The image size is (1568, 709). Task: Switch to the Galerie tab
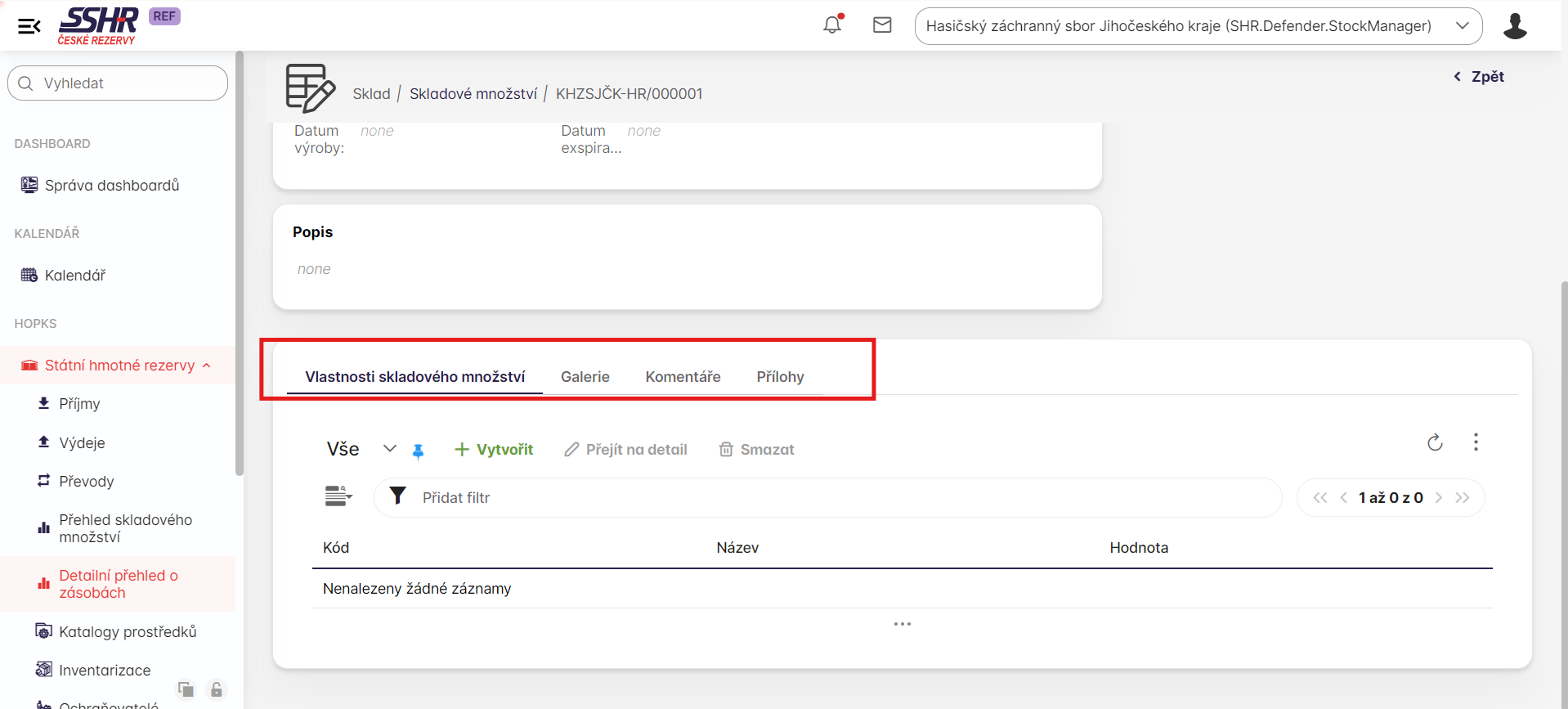pyautogui.click(x=585, y=377)
